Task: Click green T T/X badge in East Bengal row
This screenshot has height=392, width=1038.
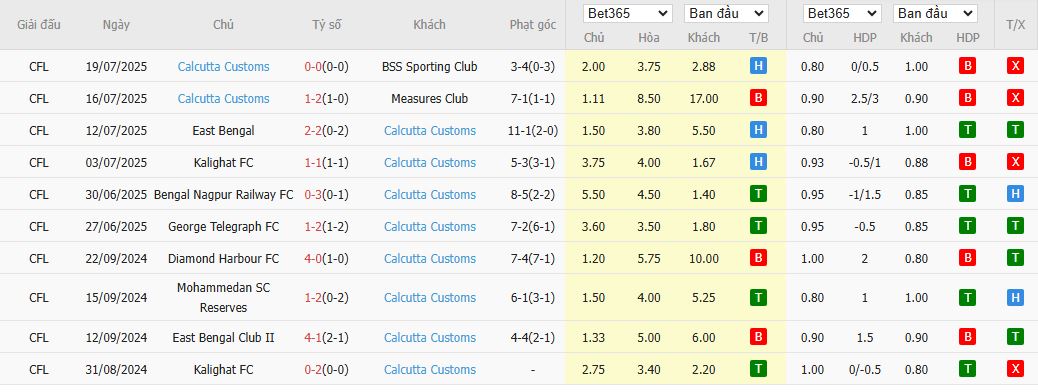Action: pos(1015,130)
